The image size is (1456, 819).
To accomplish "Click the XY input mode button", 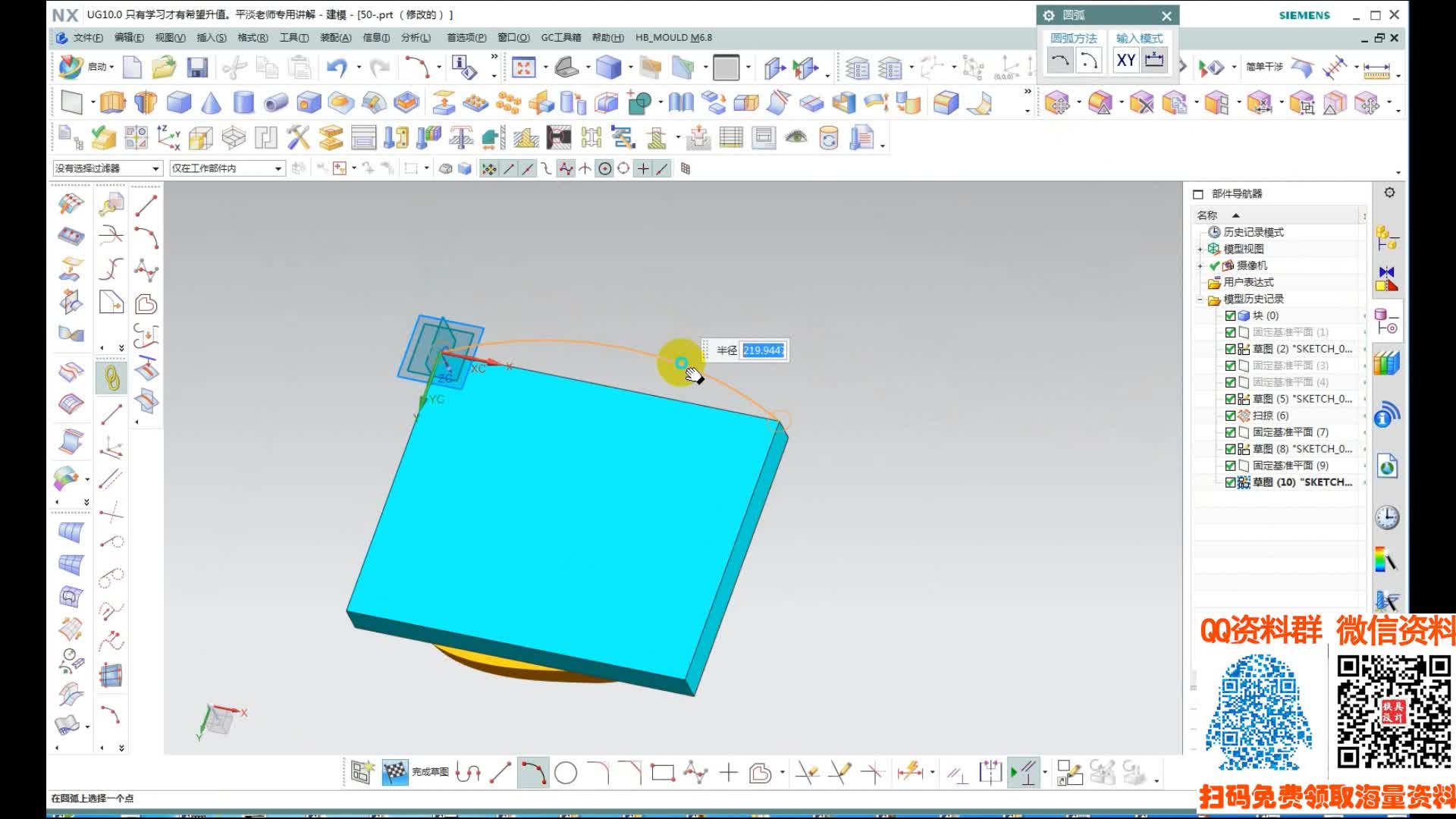I will (x=1125, y=61).
